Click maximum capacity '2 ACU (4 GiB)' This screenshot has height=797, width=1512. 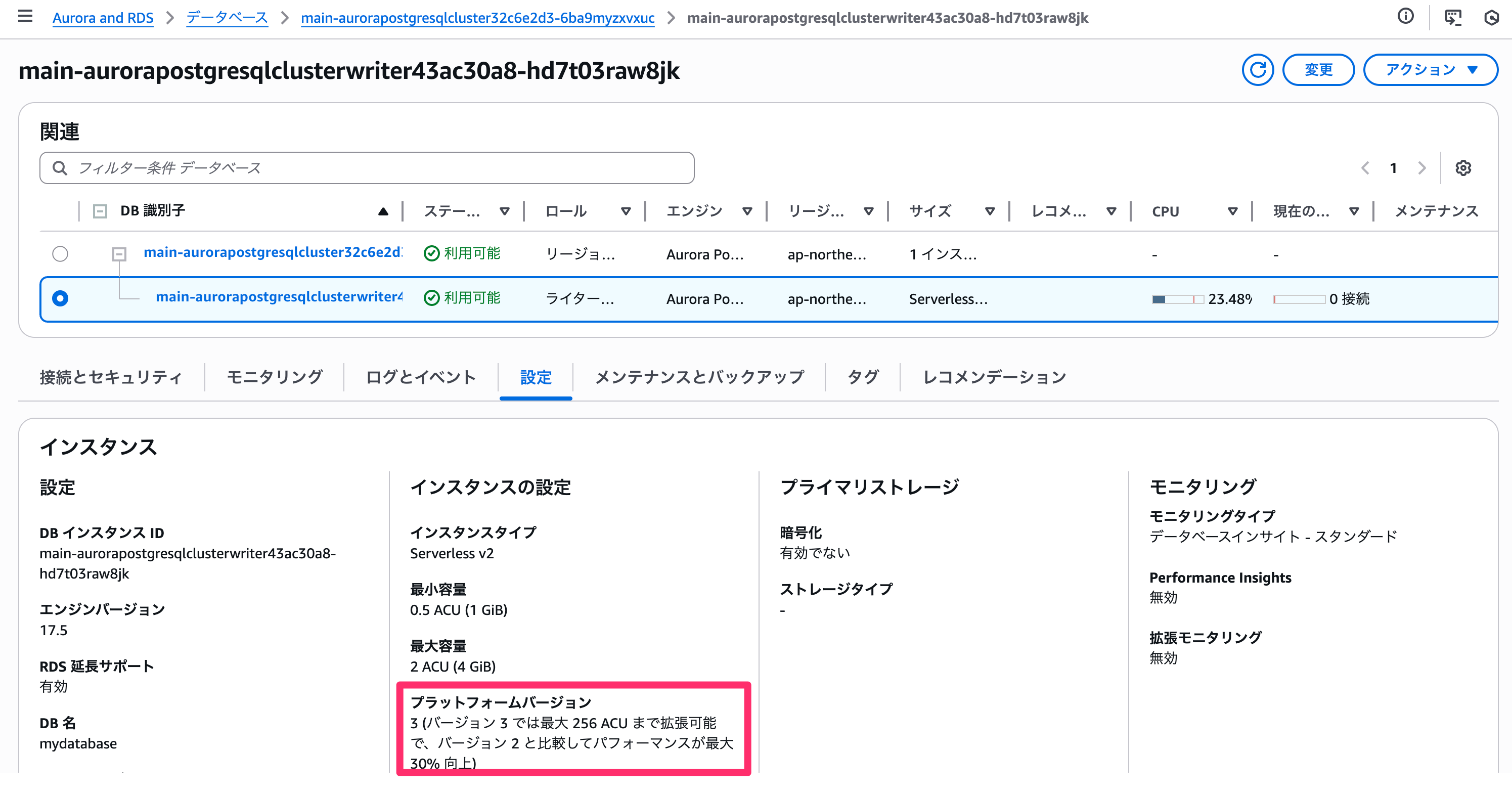tap(453, 667)
